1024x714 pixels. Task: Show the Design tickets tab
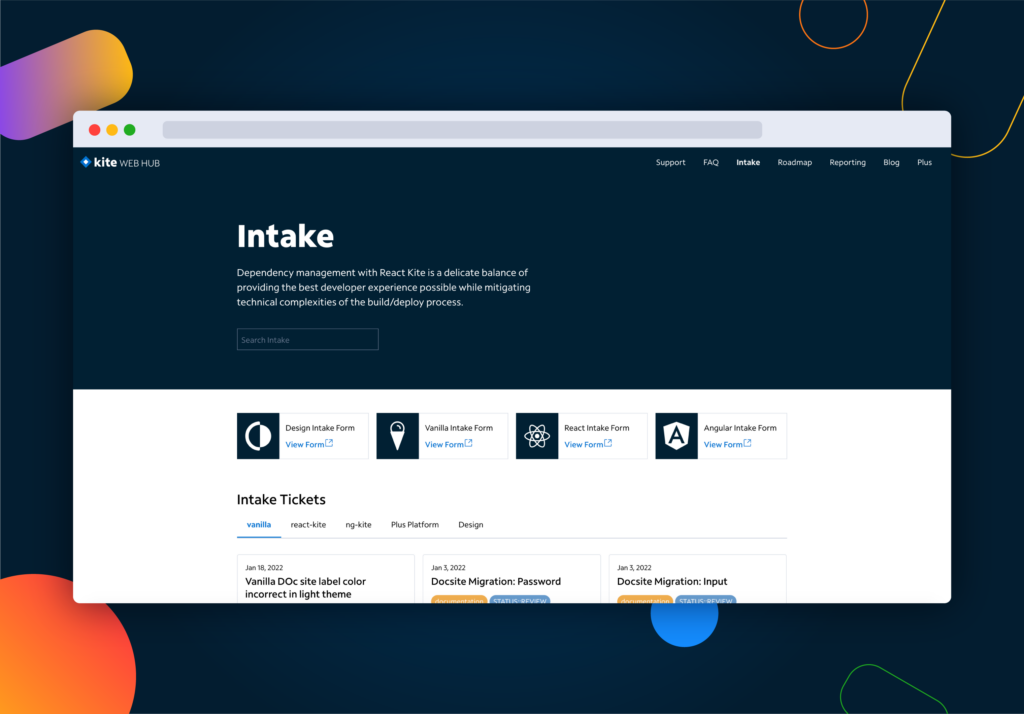click(471, 525)
